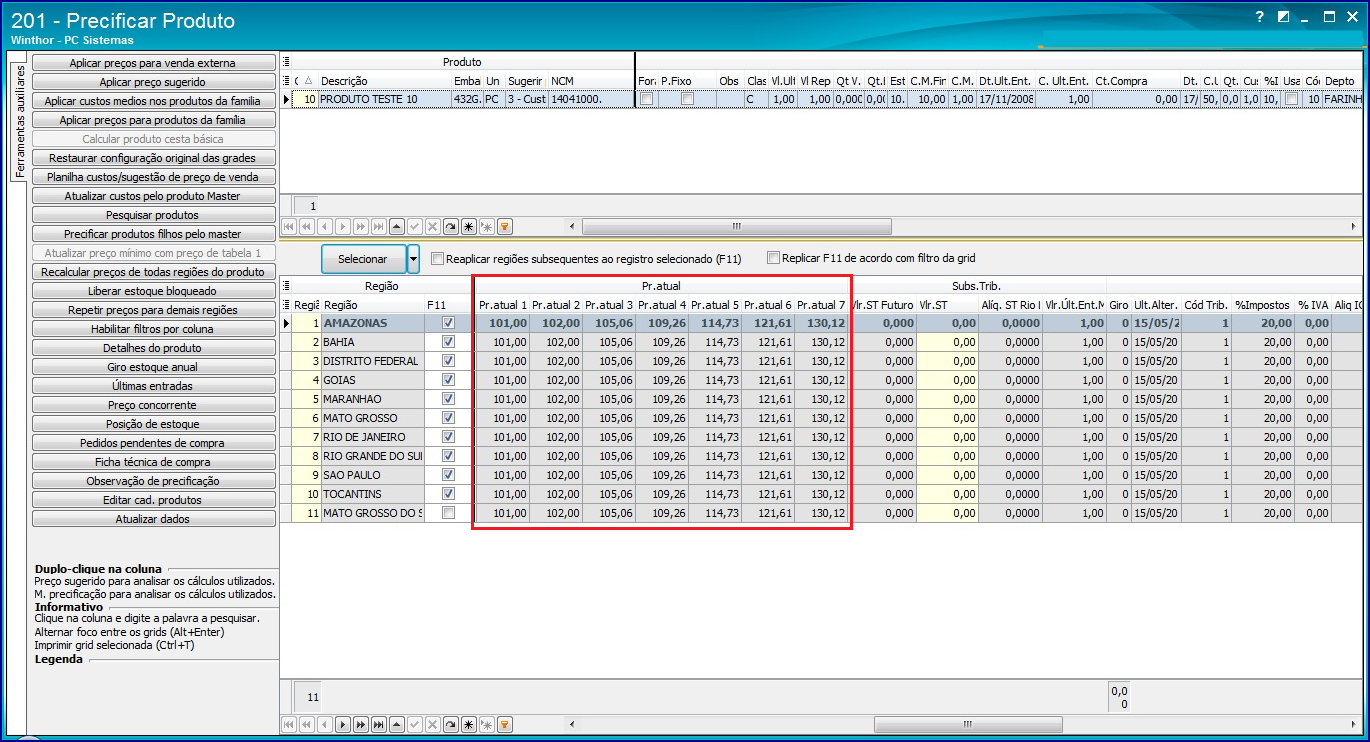This screenshot has width=1370, height=742.
Task: Click next record arrow in region grid navigator
Action: pos(343,725)
